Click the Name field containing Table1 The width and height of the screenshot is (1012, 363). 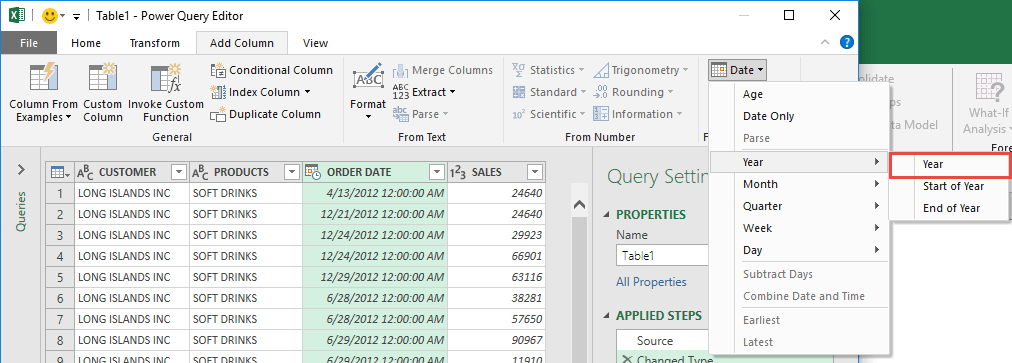point(663,256)
